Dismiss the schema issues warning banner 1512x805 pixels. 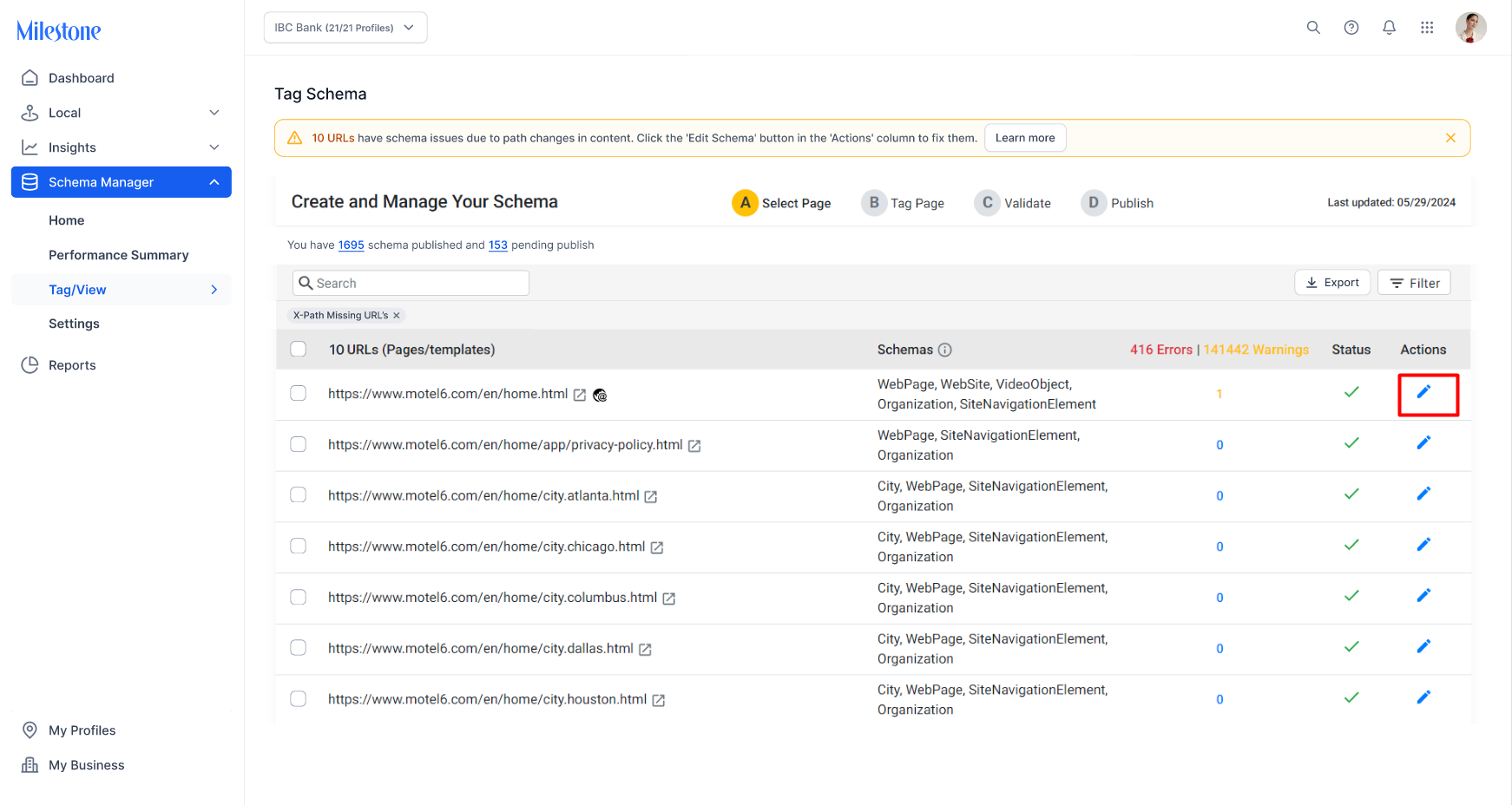click(x=1450, y=138)
